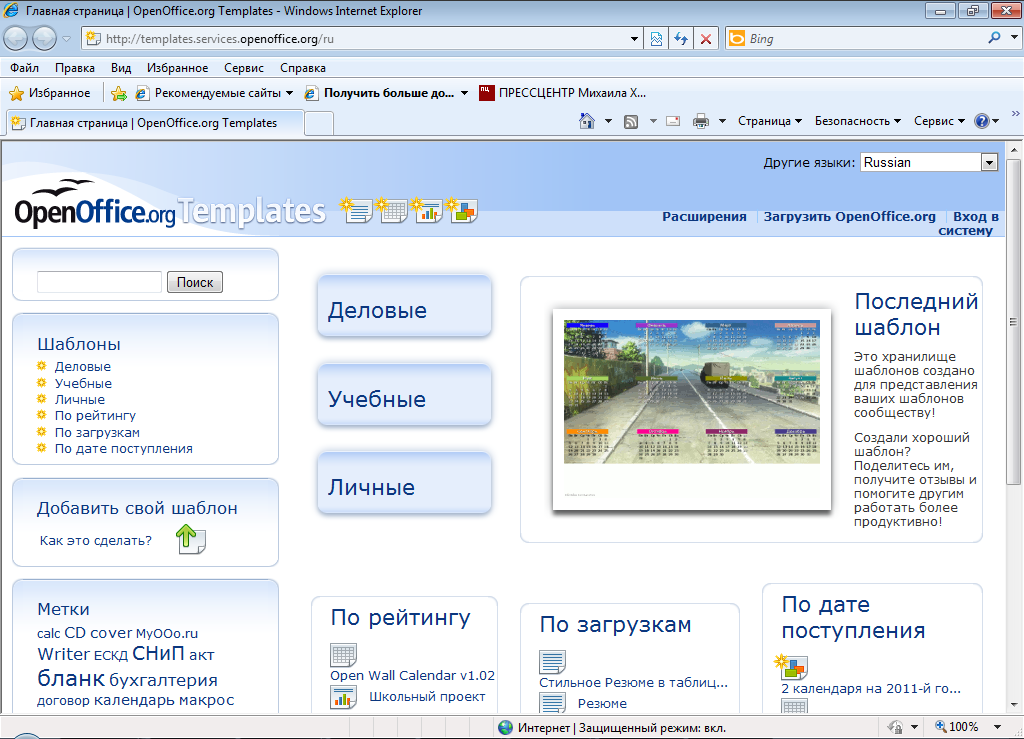Open the large Личные category button
The height and width of the screenshot is (739, 1024).
404,484
